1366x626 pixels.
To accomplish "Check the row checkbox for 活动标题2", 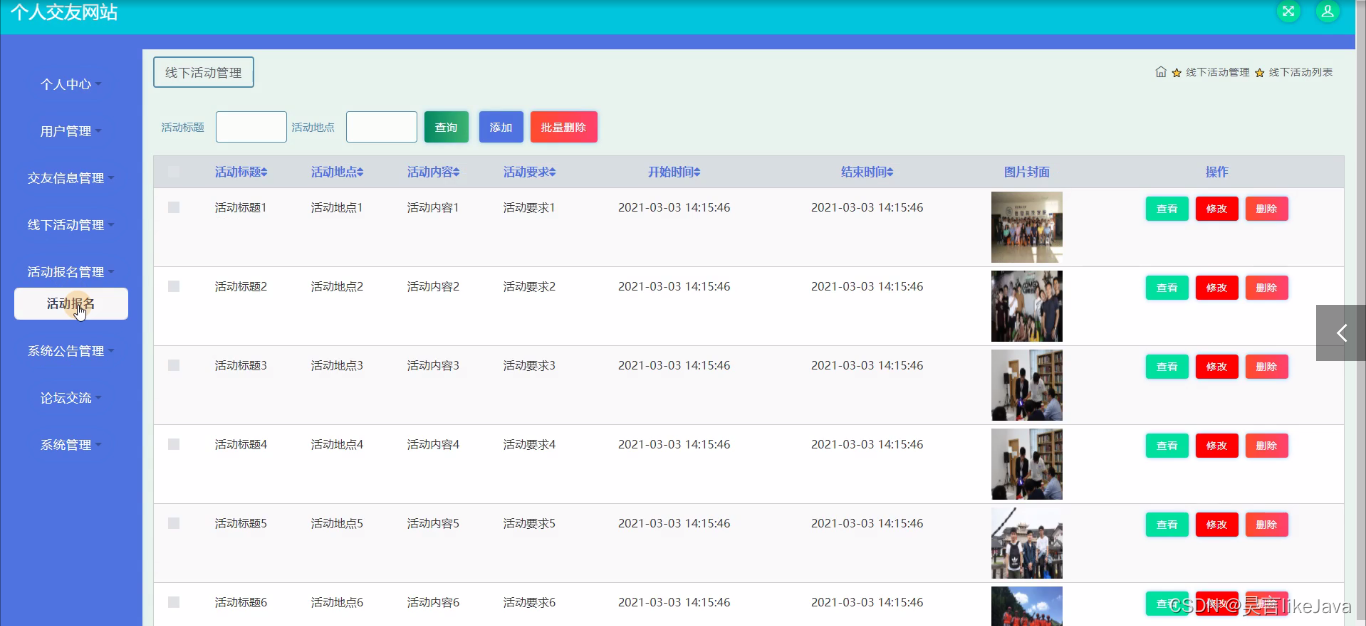I will (x=174, y=286).
